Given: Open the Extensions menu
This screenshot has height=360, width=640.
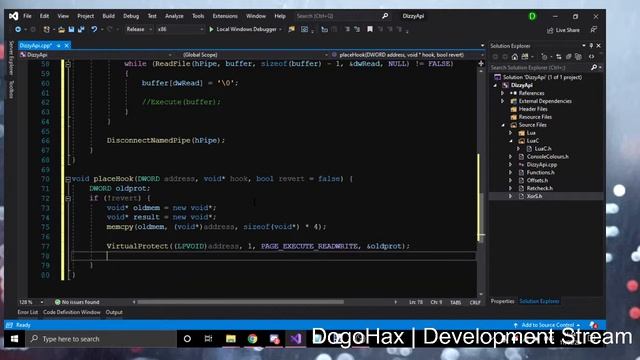Looking at the screenshot, I should (x=225, y=16).
